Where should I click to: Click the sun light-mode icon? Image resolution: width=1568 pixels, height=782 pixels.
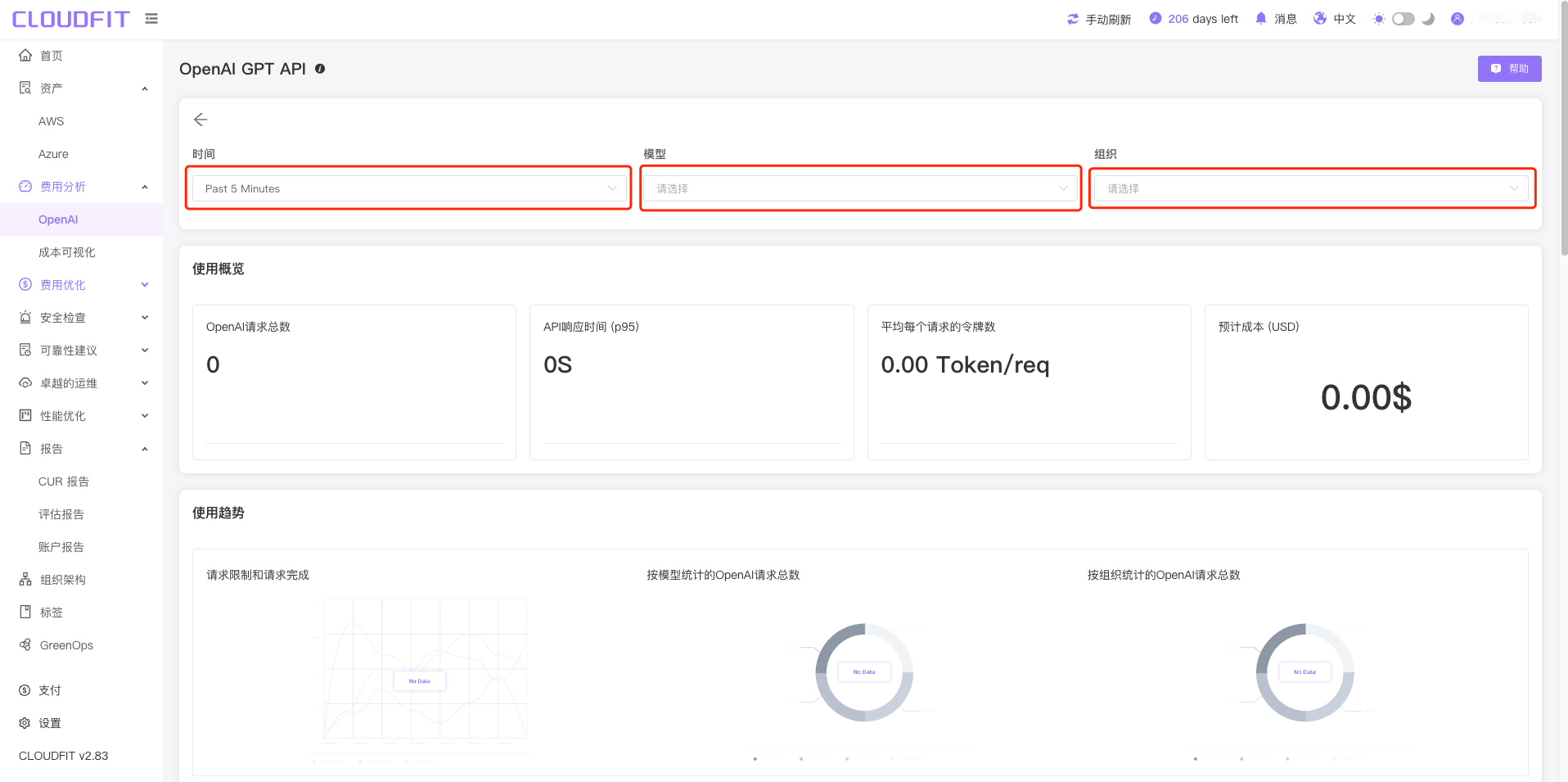pos(1379,19)
